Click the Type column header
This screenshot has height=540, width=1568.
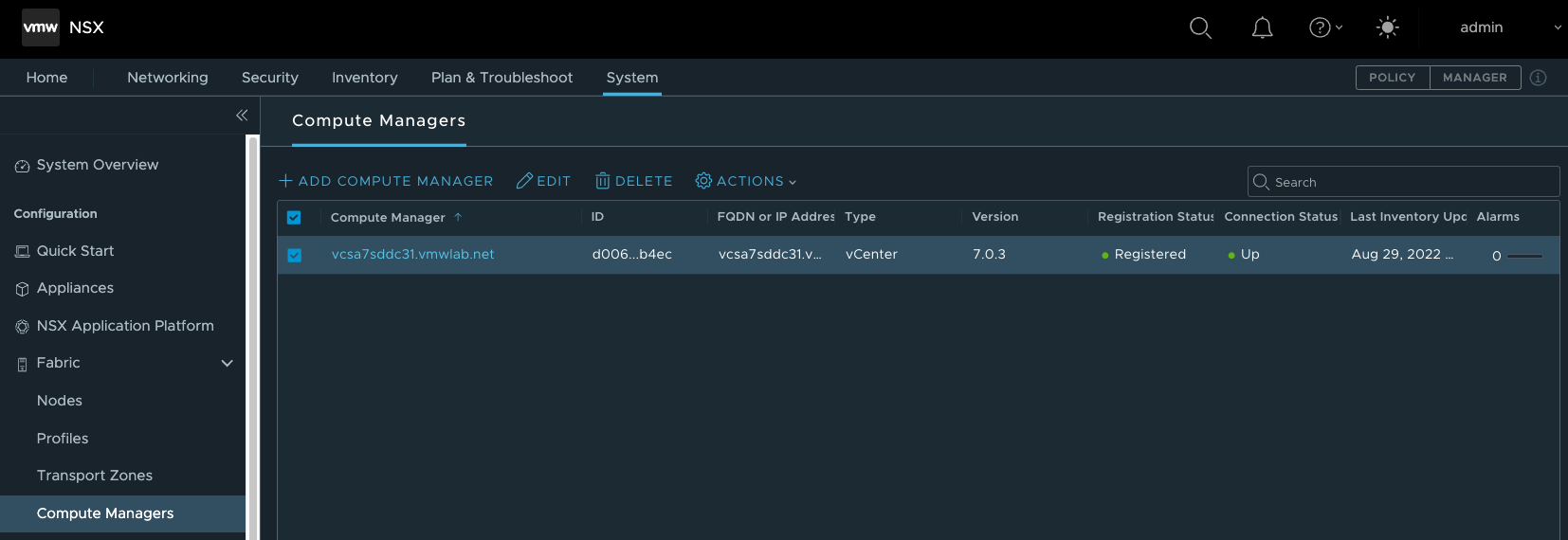click(860, 217)
